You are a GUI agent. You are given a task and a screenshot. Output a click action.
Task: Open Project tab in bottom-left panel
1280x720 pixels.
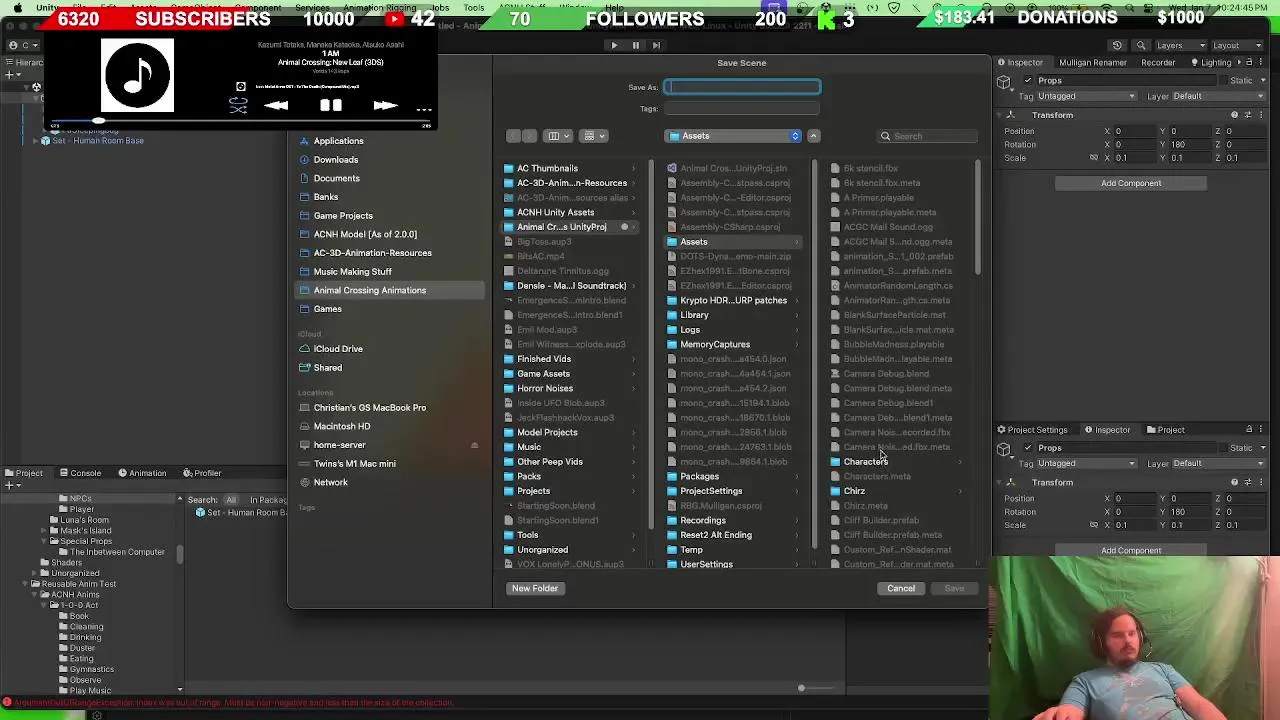tap(24, 473)
